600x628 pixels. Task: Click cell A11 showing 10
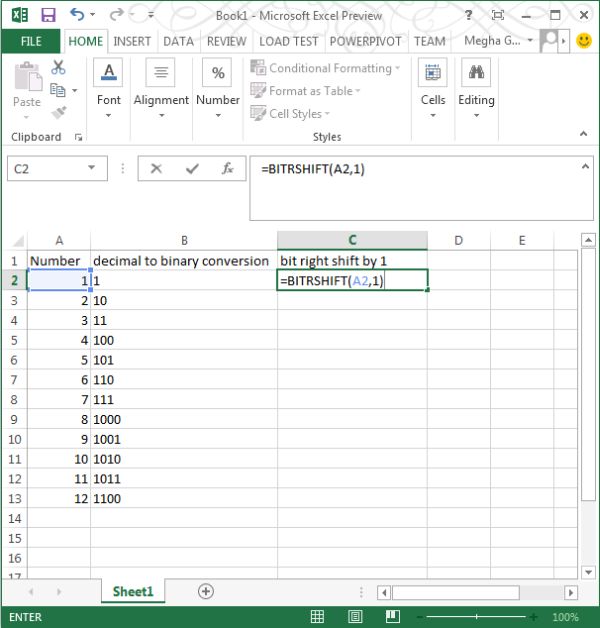coord(59,459)
